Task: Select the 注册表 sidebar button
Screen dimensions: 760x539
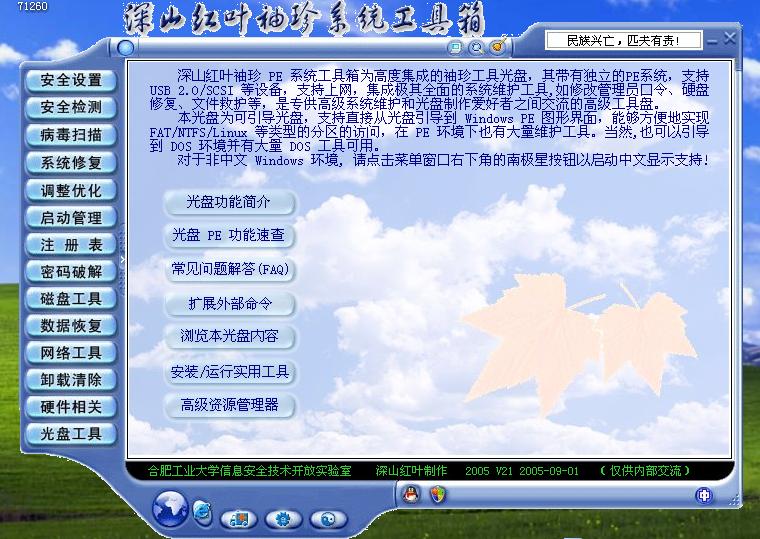Action: 71,245
